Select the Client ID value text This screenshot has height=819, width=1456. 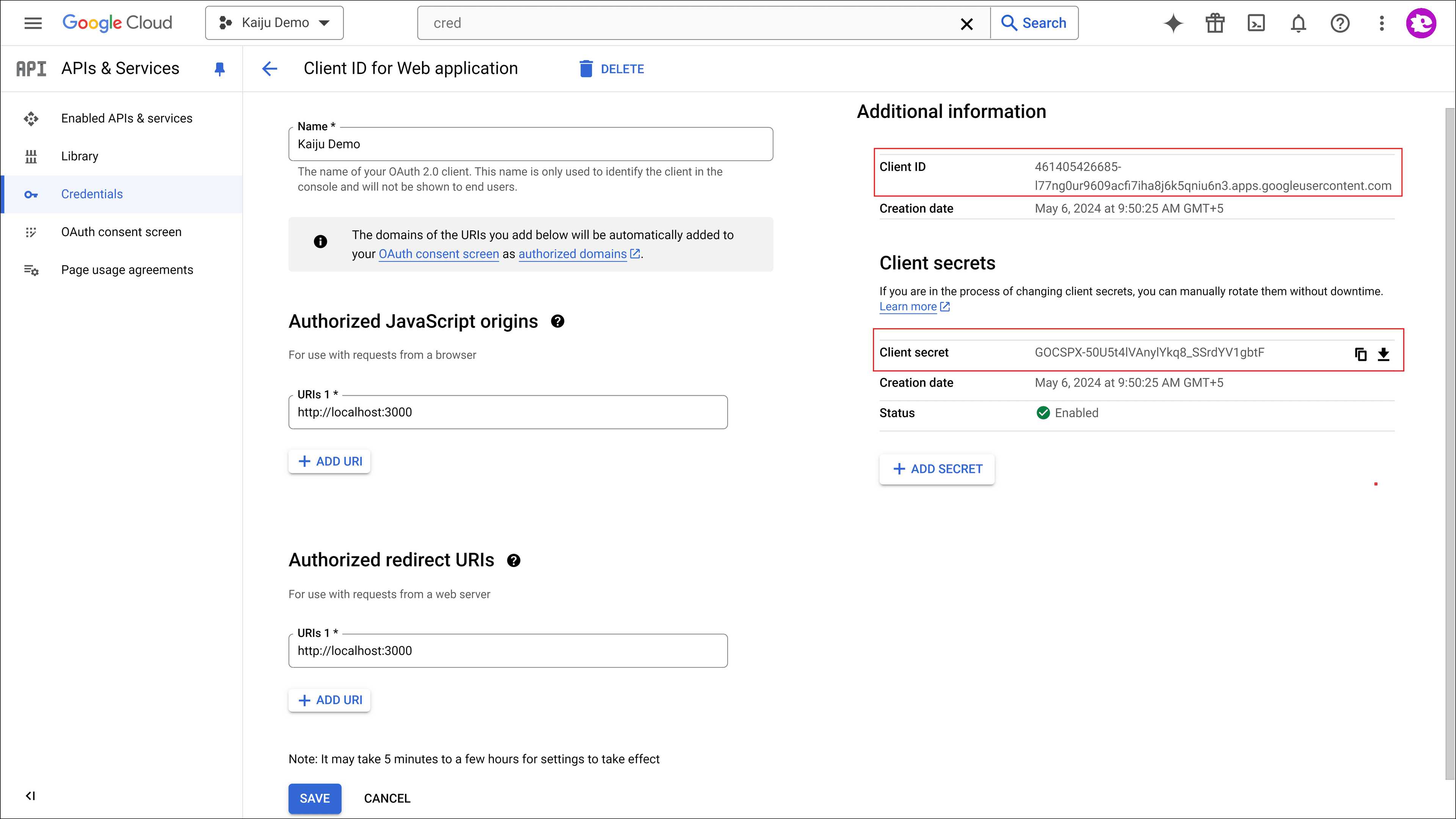coord(1213,176)
